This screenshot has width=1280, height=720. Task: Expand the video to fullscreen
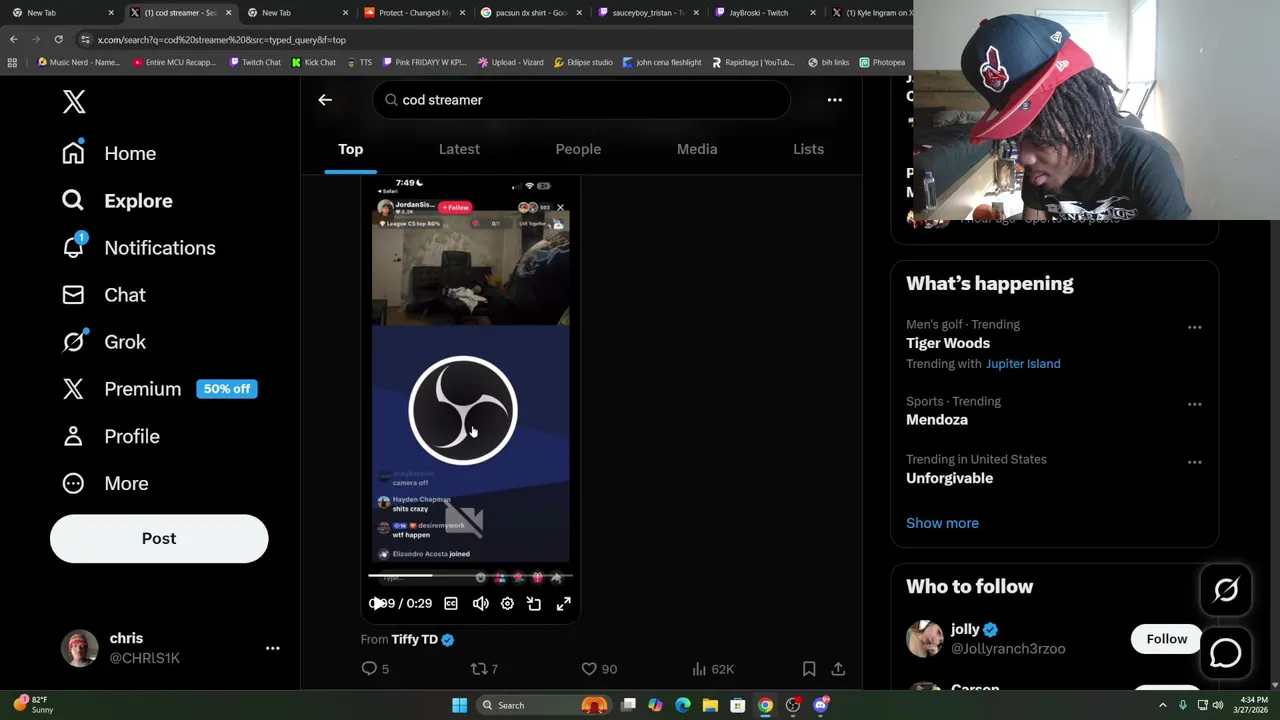[563, 604]
